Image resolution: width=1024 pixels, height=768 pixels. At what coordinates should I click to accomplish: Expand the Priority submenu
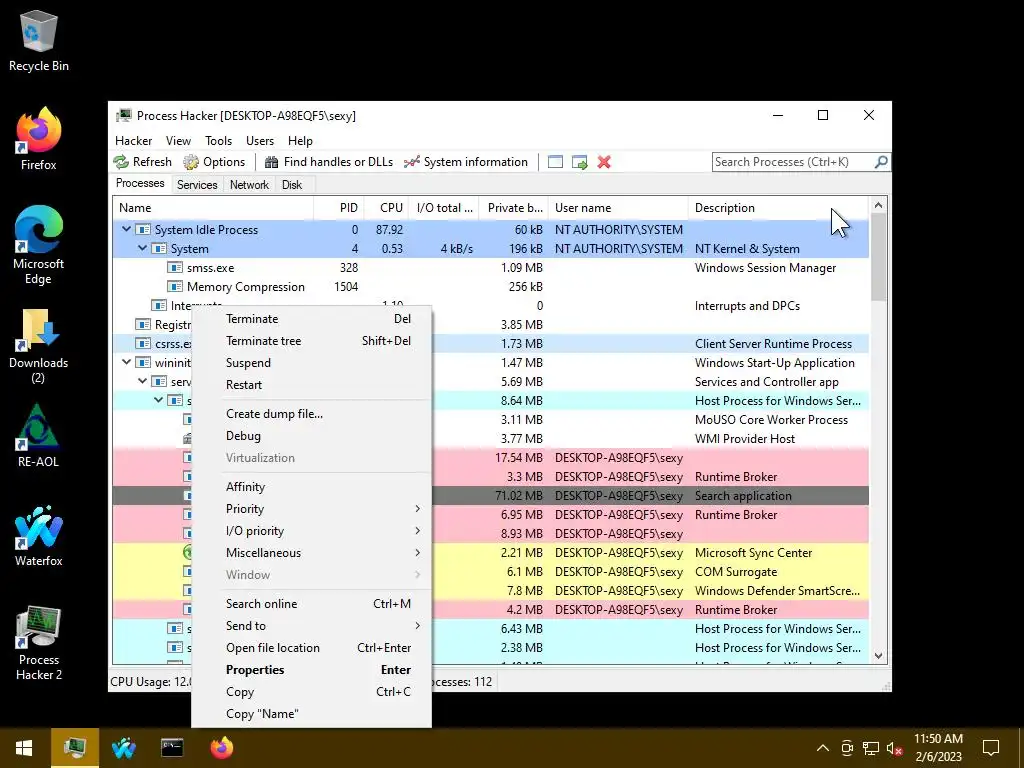tap(312, 509)
